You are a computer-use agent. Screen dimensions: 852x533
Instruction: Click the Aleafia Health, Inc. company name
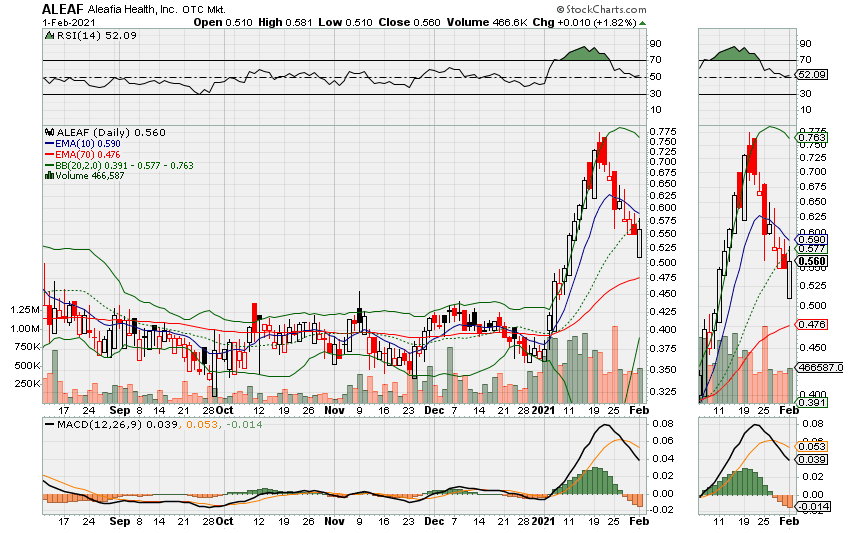click(x=132, y=10)
